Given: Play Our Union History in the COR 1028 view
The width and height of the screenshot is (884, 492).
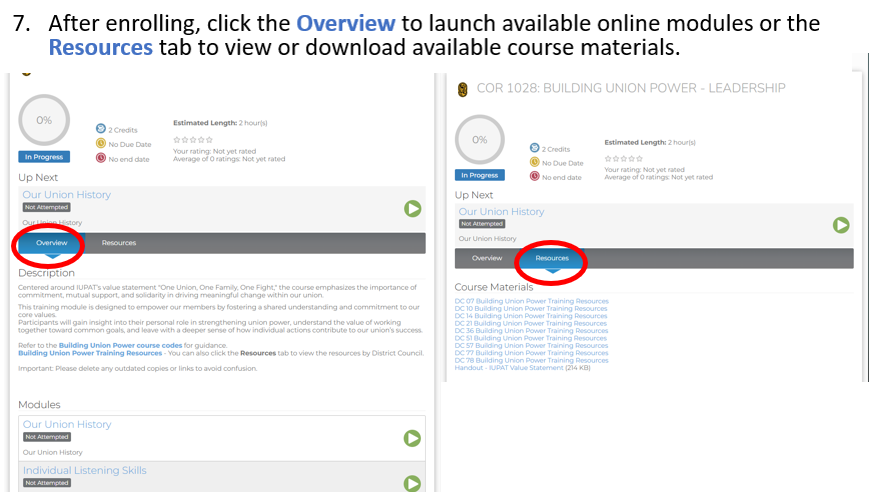Looking at the screenshot, I should (841, 225).
